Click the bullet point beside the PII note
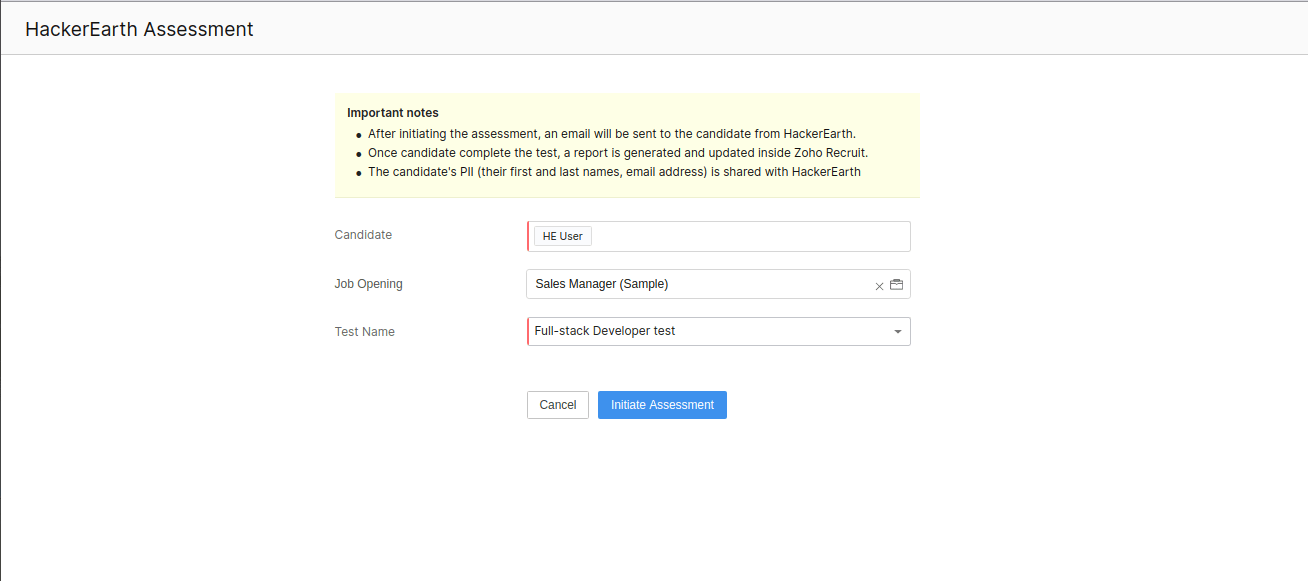The image size is (1308, 581). click(358, 173)
